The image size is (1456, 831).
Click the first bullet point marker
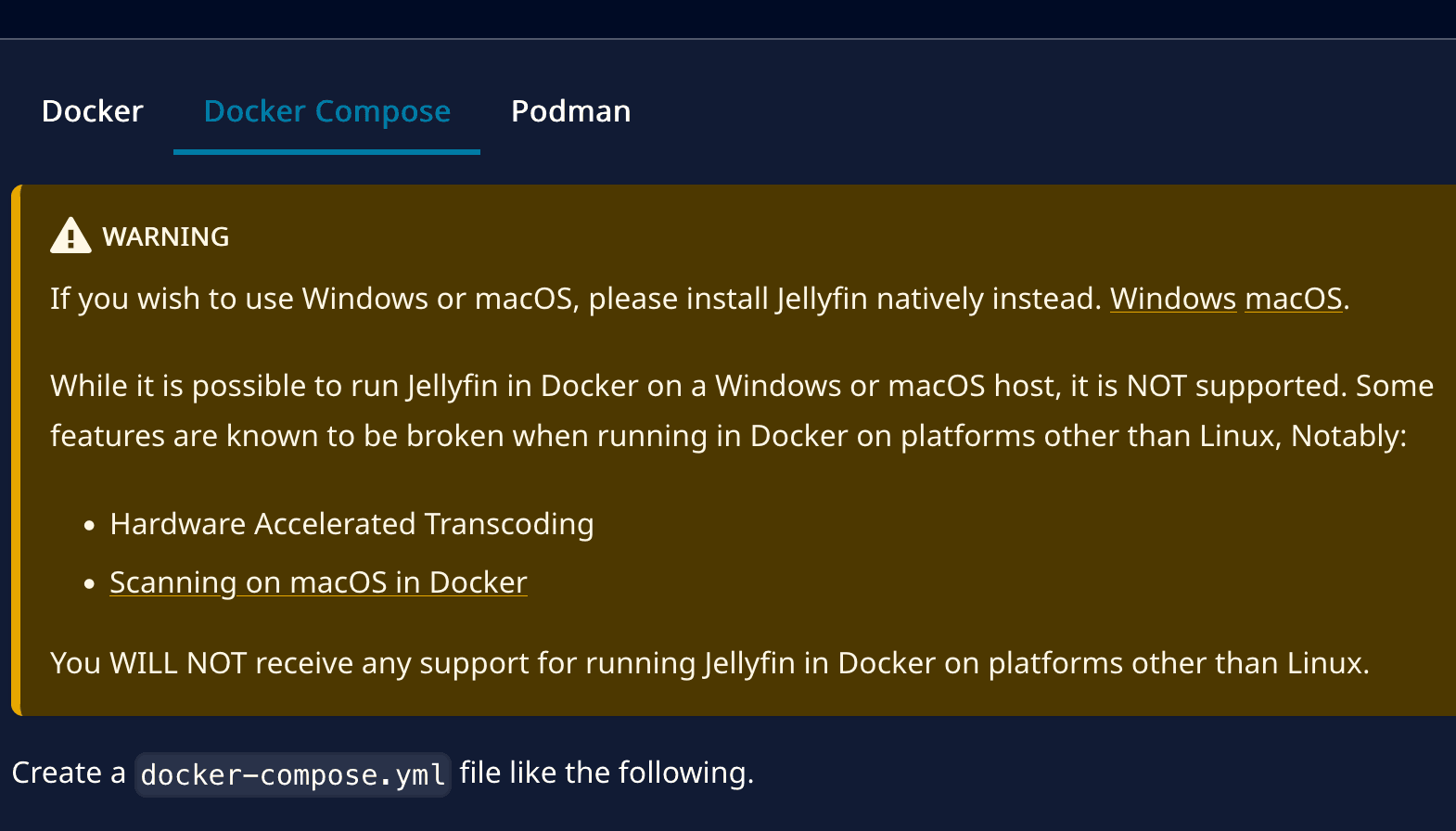pyautogui.click(x=88, y=523)
